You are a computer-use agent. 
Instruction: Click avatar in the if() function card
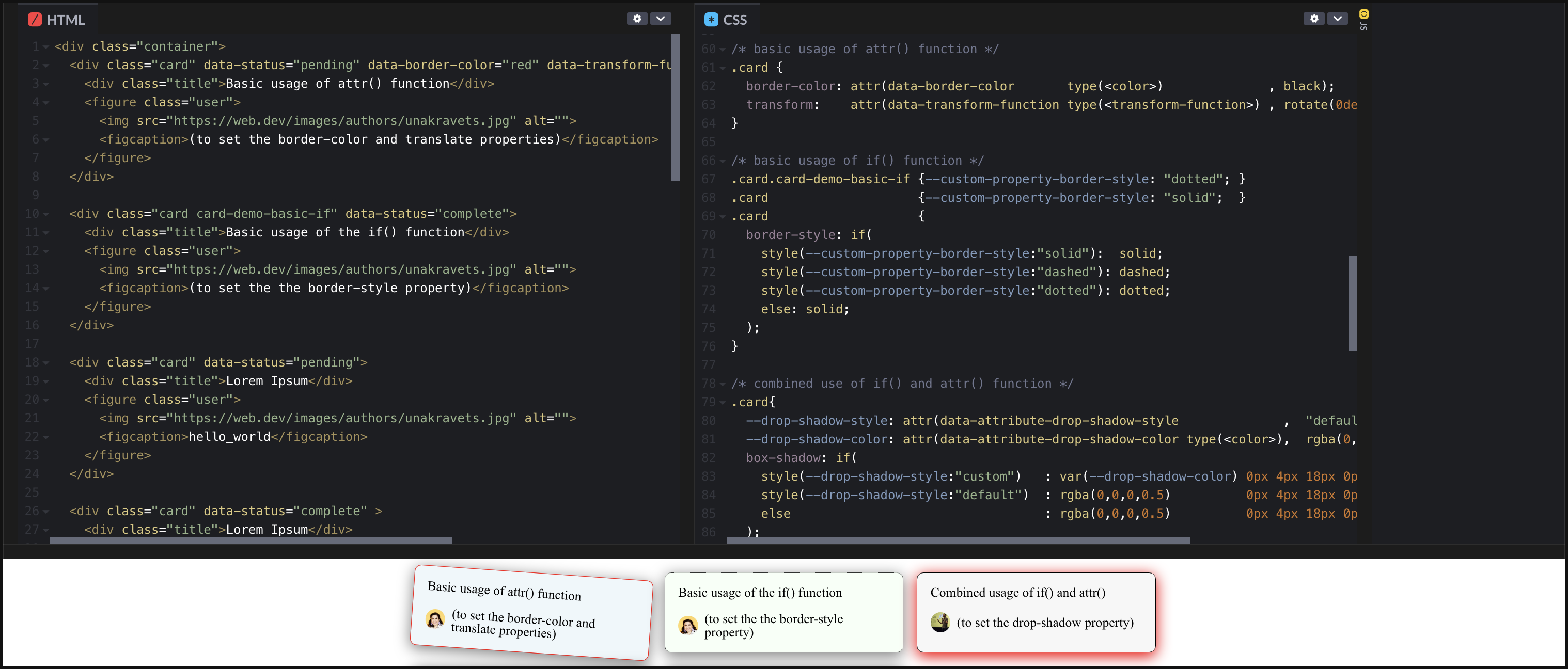pos(688,625)
